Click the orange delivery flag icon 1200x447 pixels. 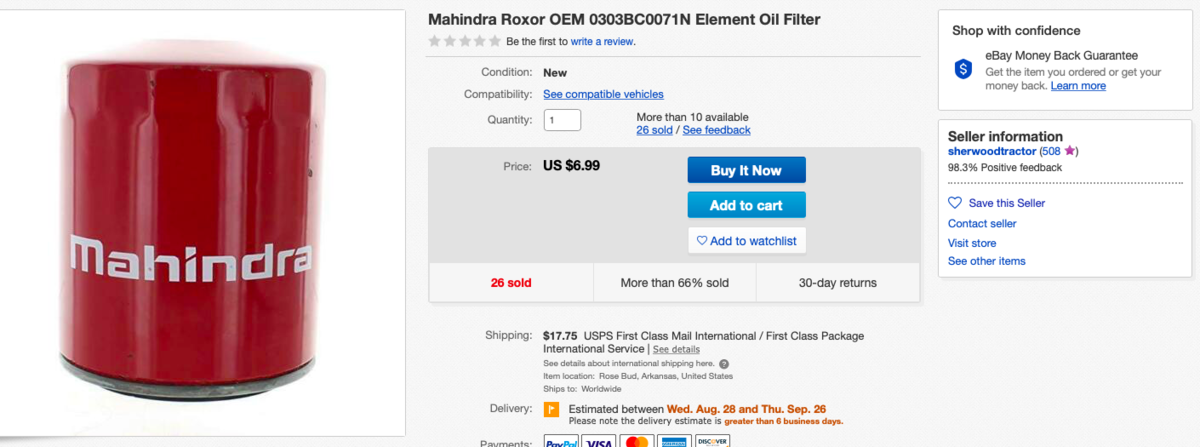tap(551, 409)
